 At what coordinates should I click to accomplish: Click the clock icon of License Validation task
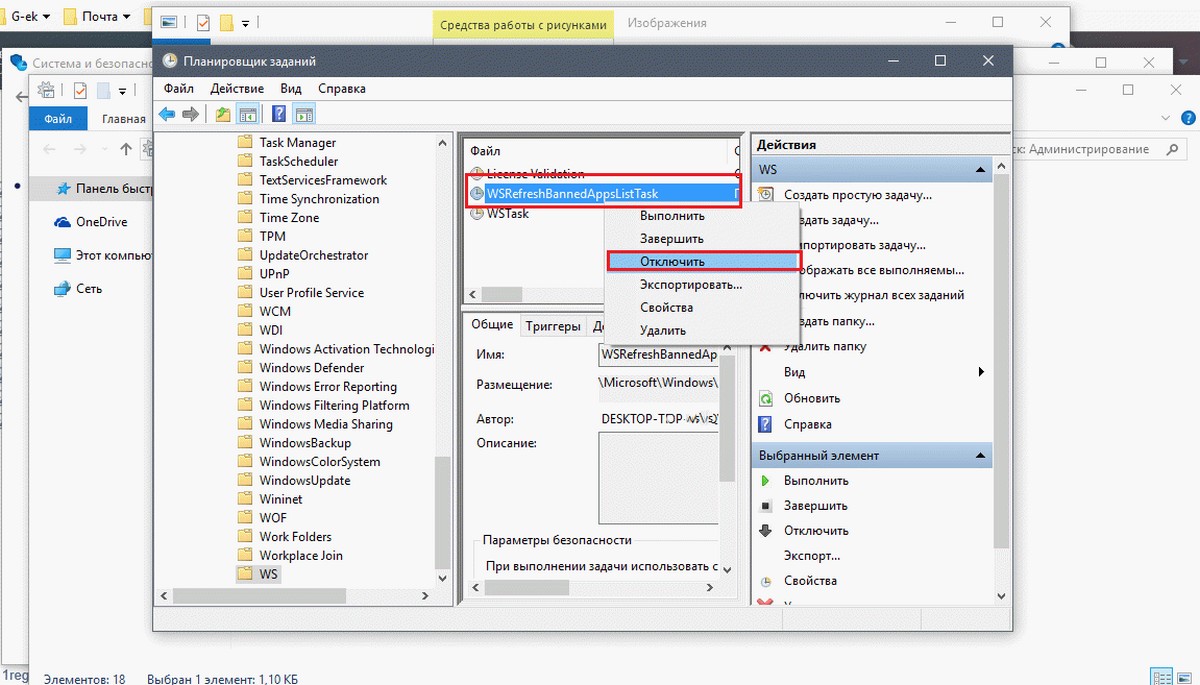[477, 174]
